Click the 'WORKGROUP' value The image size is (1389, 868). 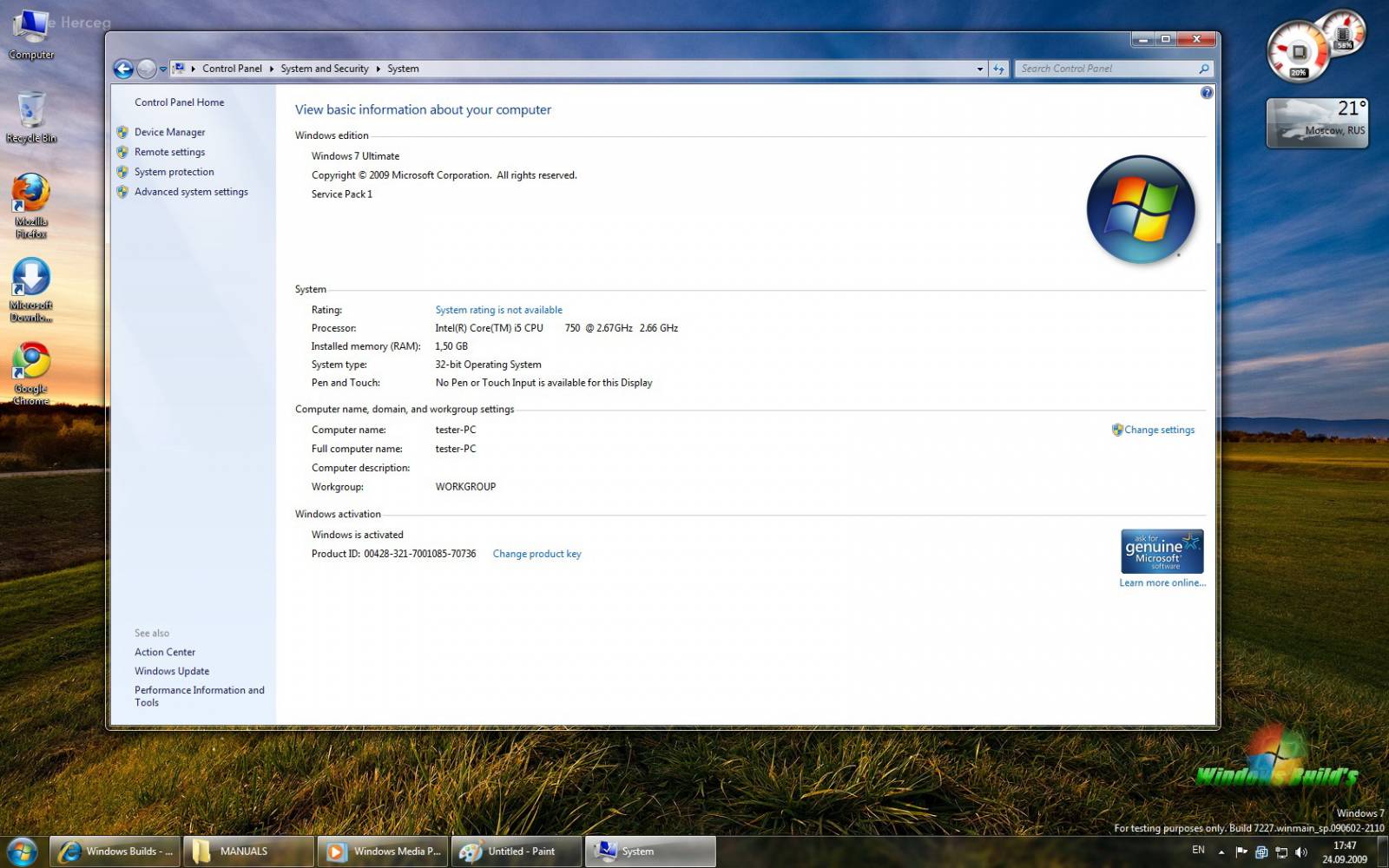click(465, 487)
